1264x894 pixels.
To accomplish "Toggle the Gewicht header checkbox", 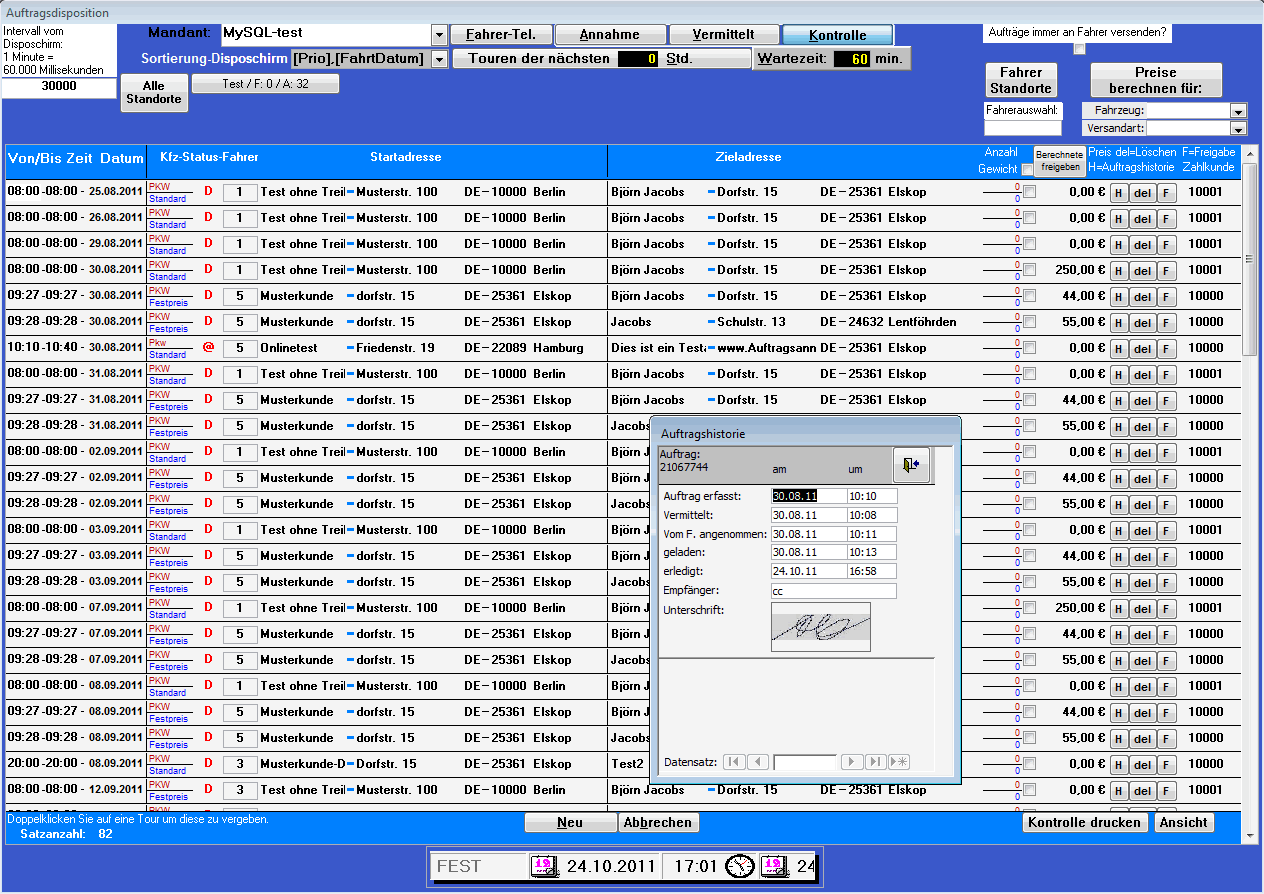I will 1027,169.
